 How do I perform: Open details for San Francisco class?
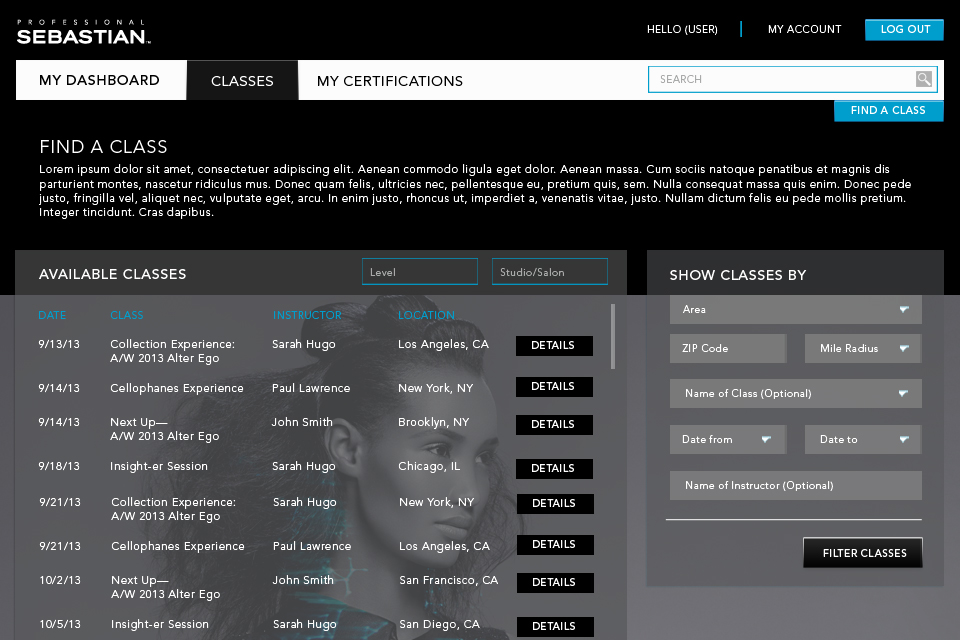pyautogui.click(x=555, y=582)
